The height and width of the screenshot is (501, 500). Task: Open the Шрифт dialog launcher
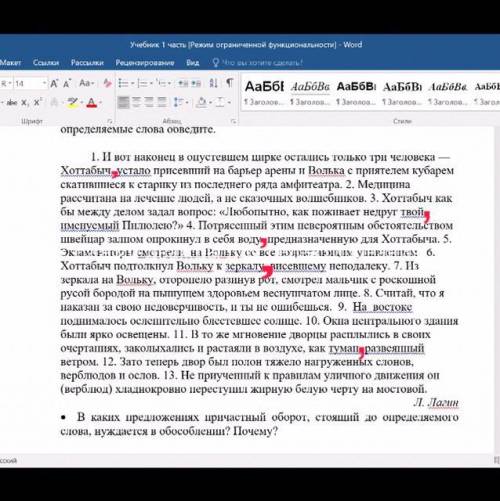pos(110,121)
